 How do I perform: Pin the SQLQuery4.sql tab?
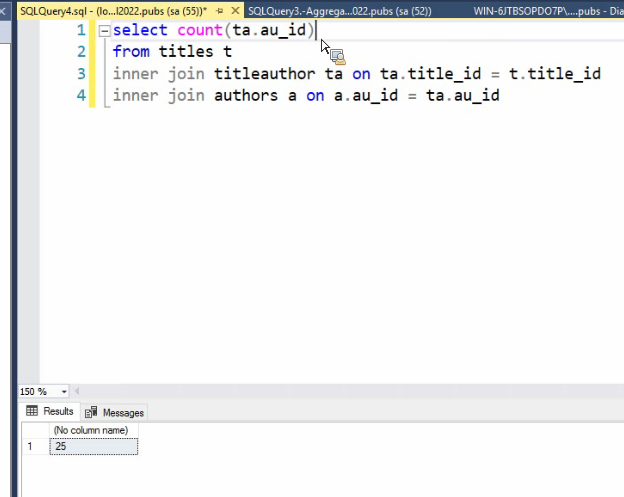coord(219,11)
